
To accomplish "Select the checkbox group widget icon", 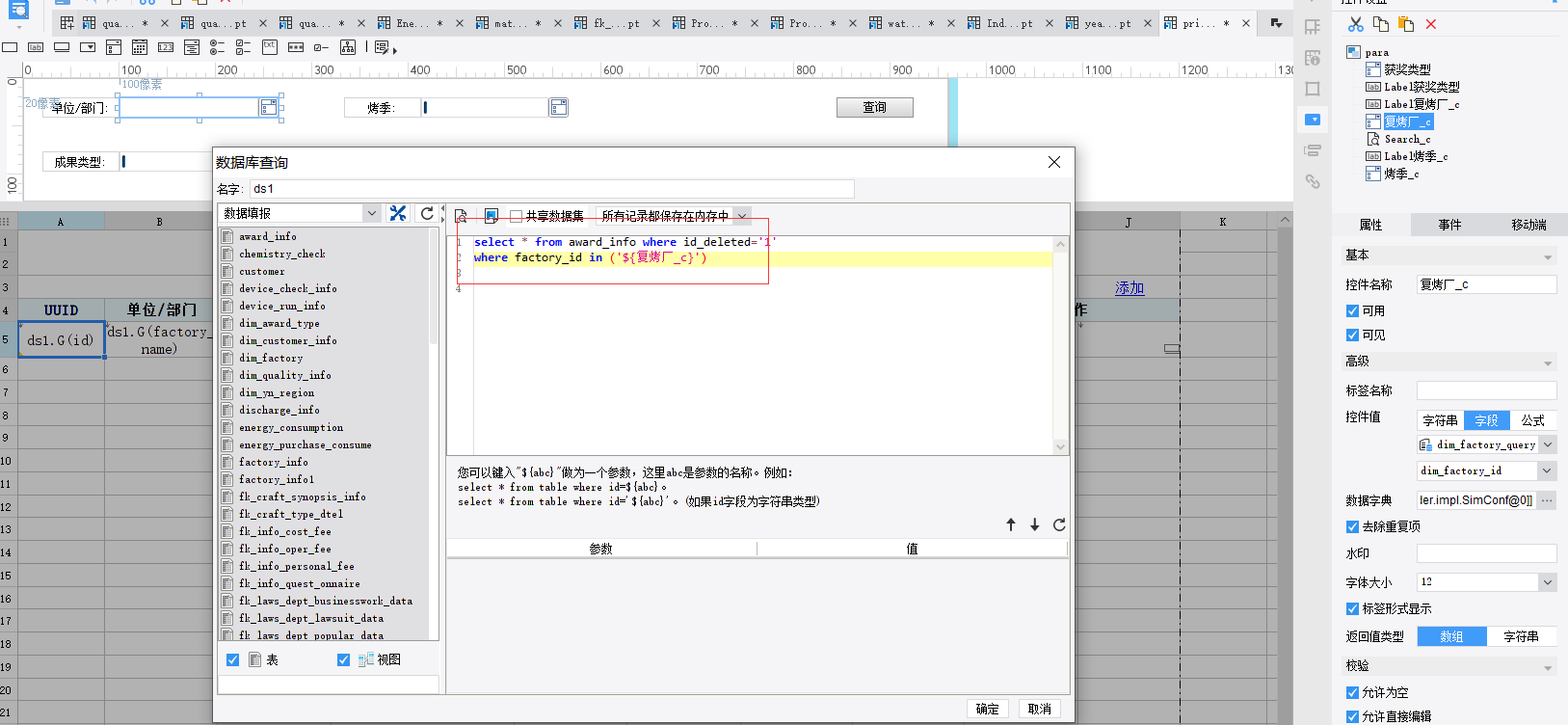I will [x=244, y=47].
